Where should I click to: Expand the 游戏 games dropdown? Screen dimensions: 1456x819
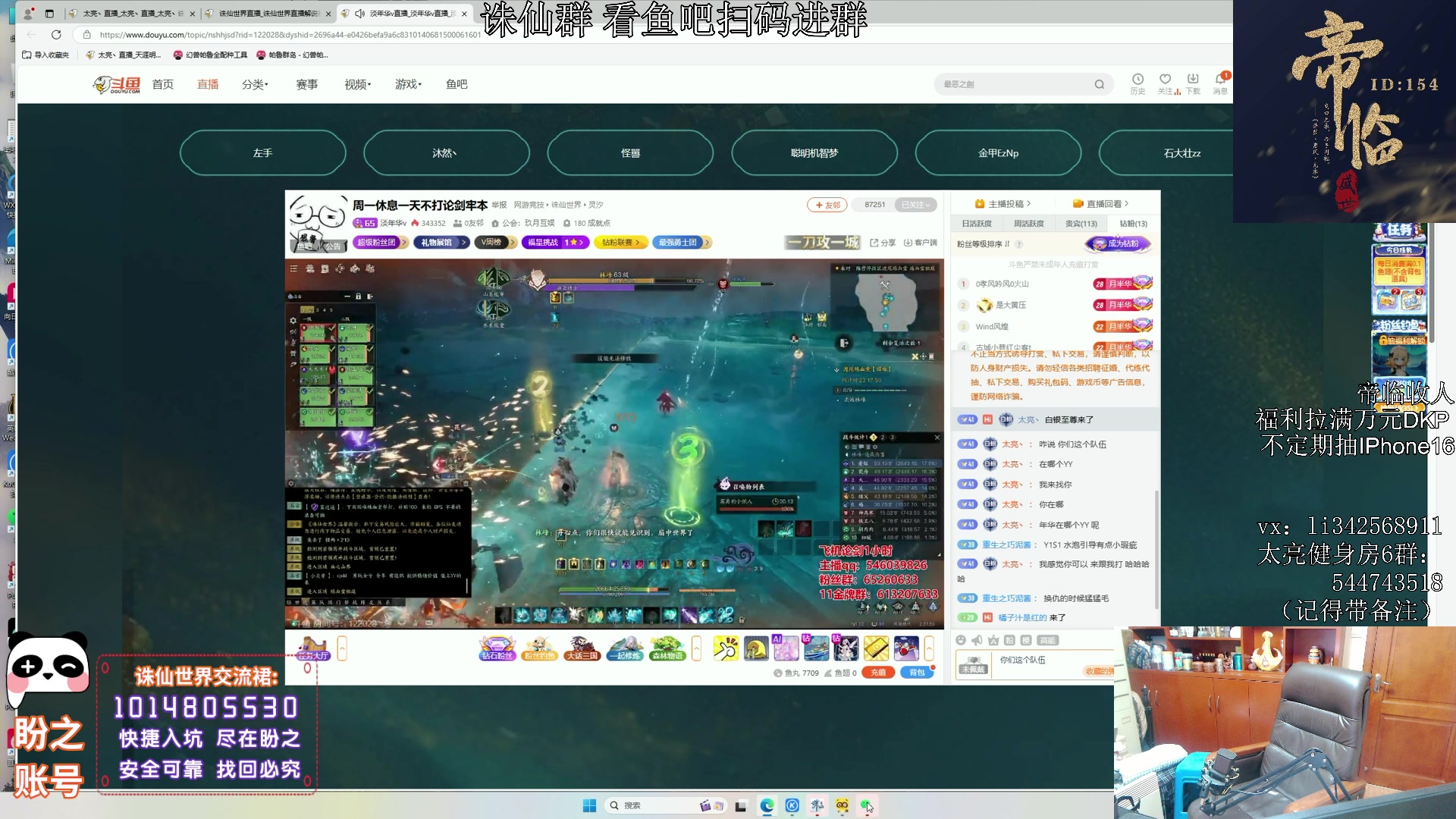coord(408,84)
